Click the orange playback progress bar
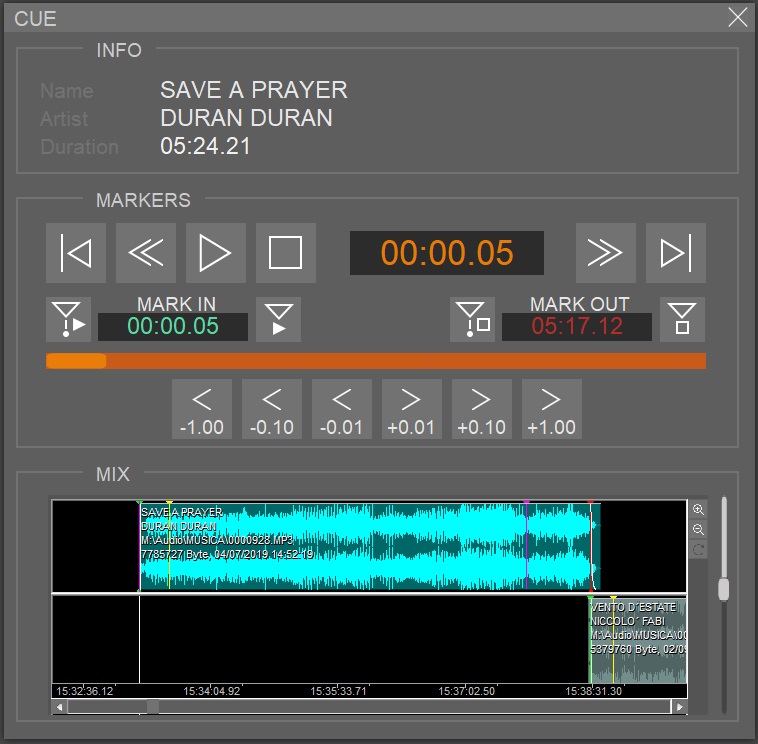The image size is (758, 744). pyautogui.click(x=376, y=361)
